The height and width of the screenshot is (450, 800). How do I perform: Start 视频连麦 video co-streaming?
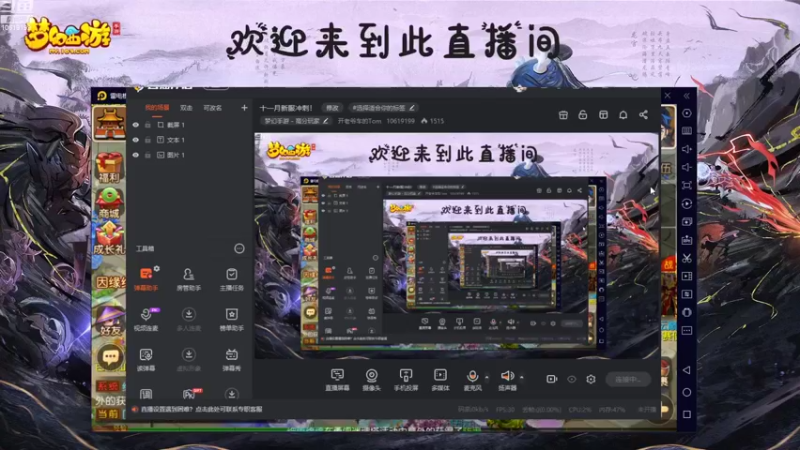coord(146,319)
